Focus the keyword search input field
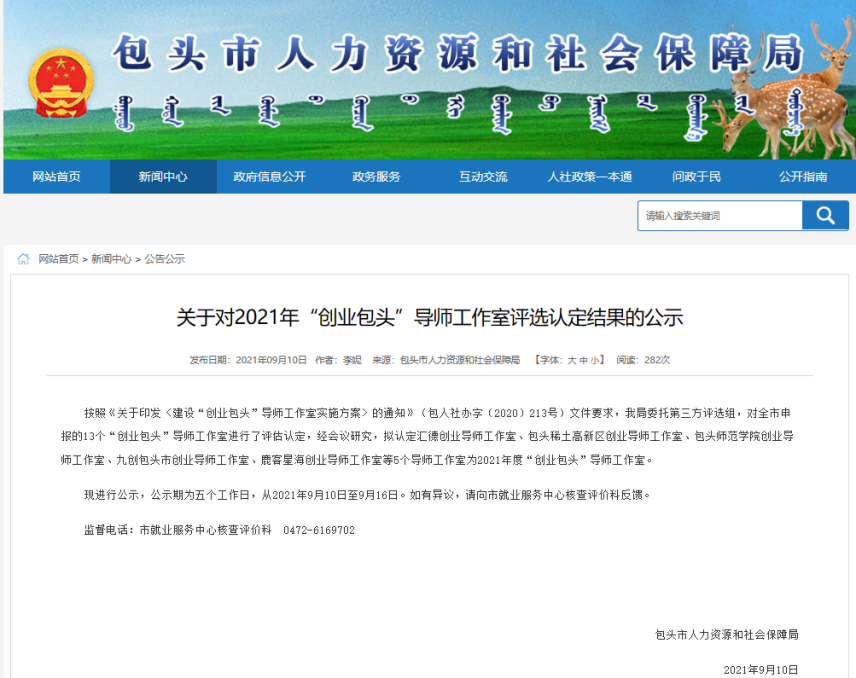The height and width of the screenshot is (678, 856). click(x=719, y=216)
